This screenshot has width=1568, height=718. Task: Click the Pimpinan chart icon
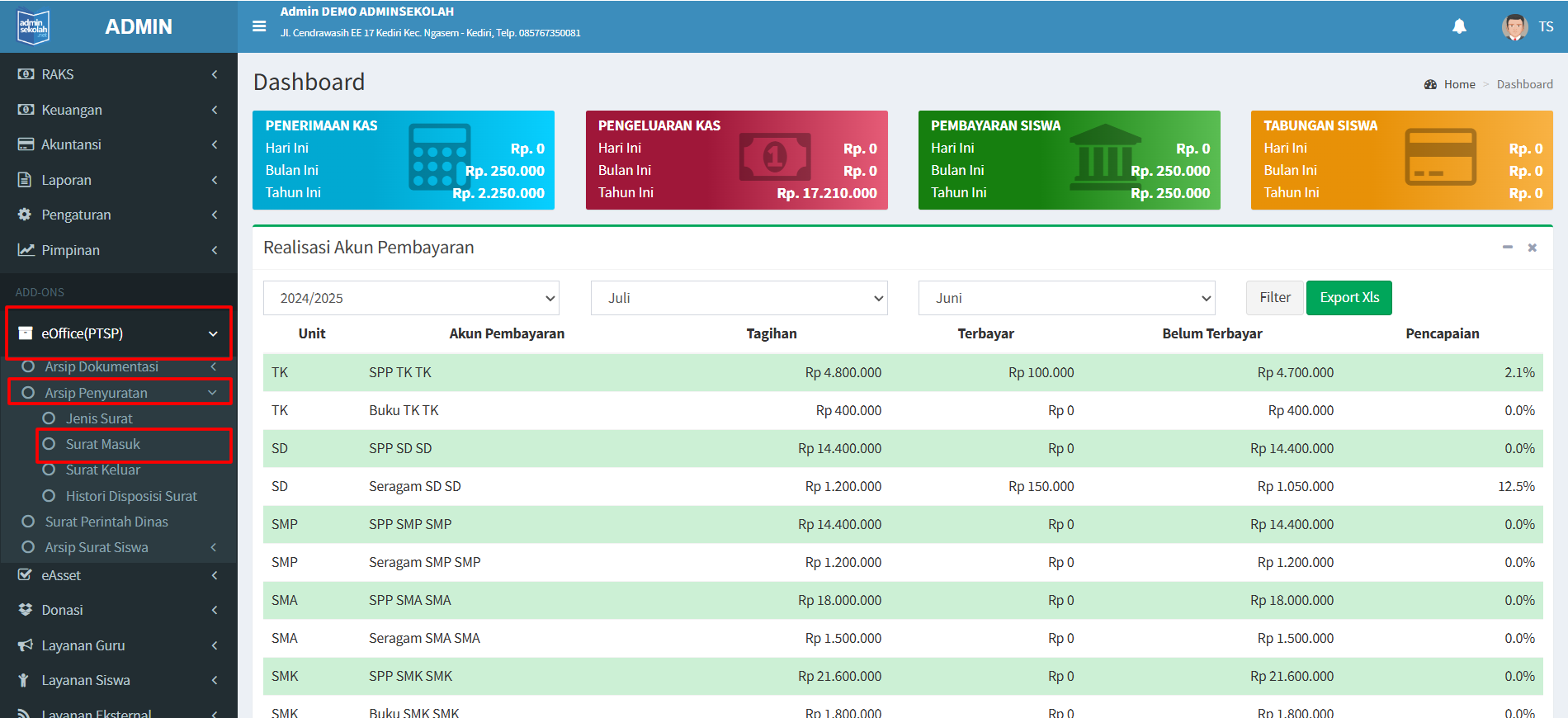point(26,250)
